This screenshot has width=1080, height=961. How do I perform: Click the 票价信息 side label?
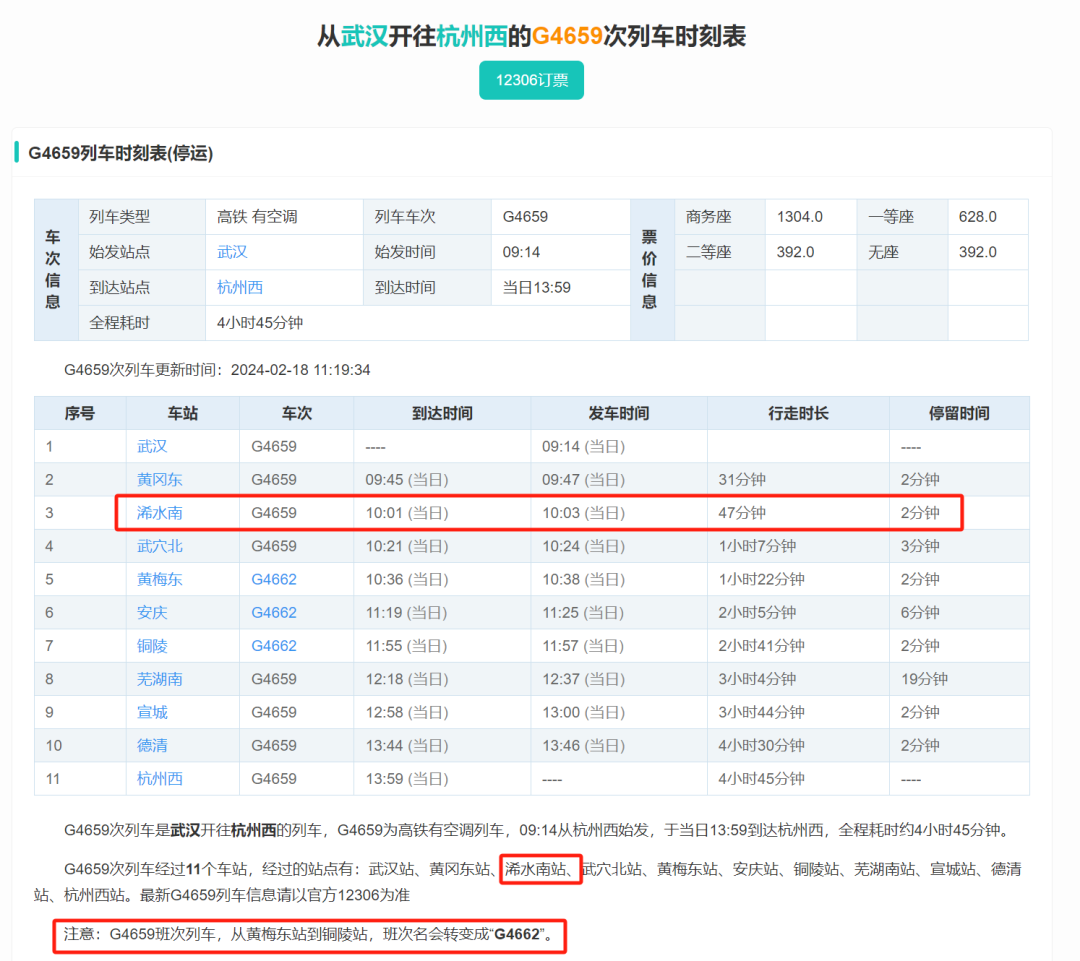(x=649, y=269)
